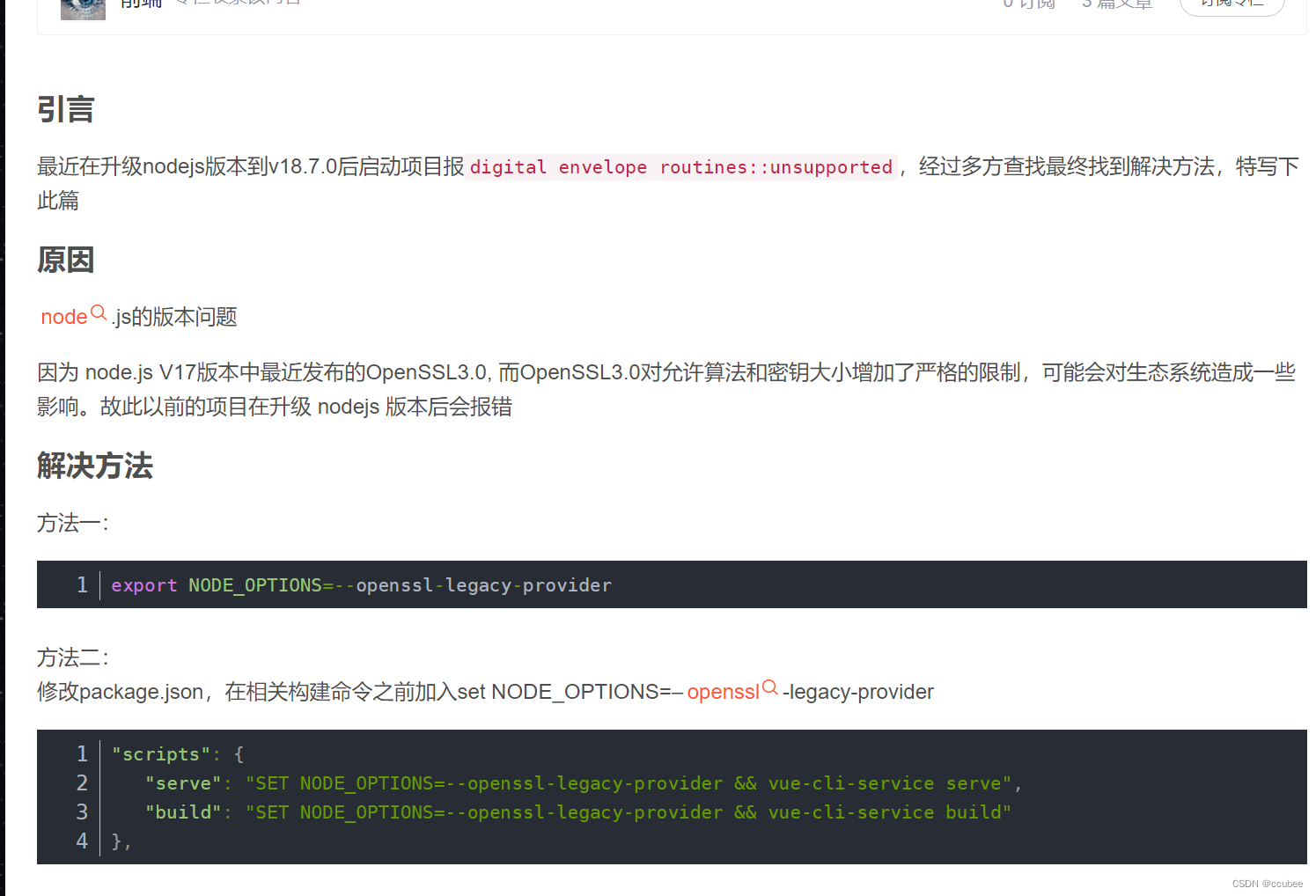This screenshot has height=896, width=1316.
Task: Click the "解决方法" heading
Action: click(95, 466)
